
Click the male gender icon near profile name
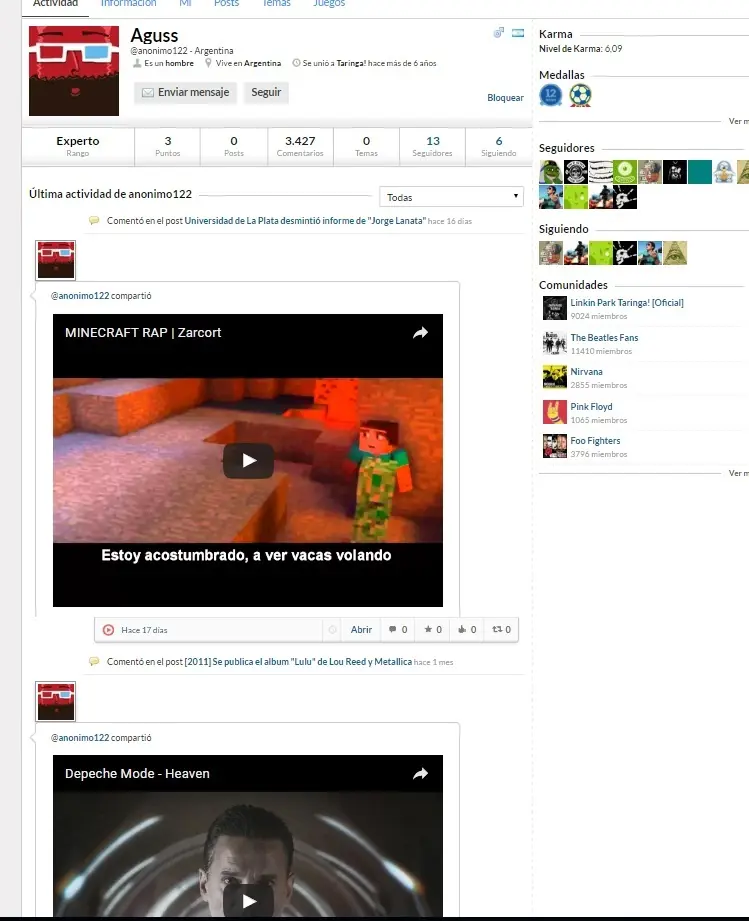[499, 33]
